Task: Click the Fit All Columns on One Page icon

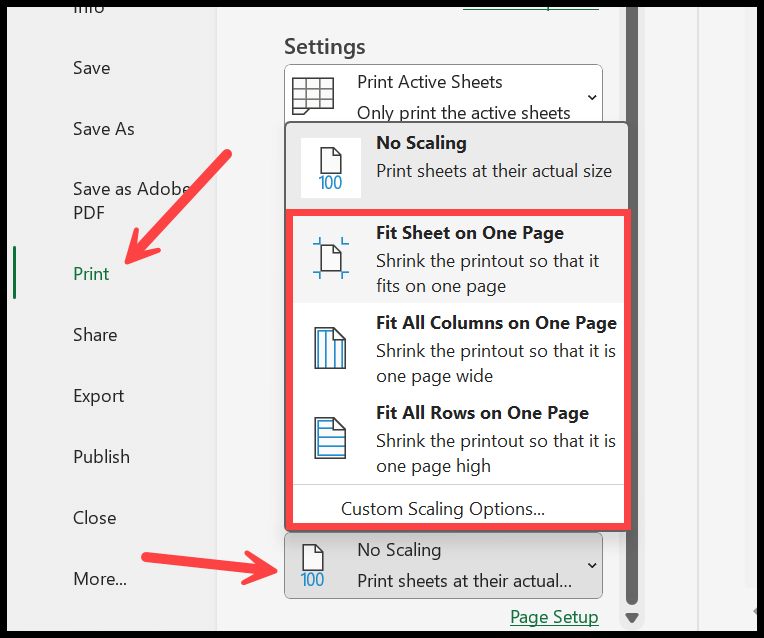Action: coord(330,348)
